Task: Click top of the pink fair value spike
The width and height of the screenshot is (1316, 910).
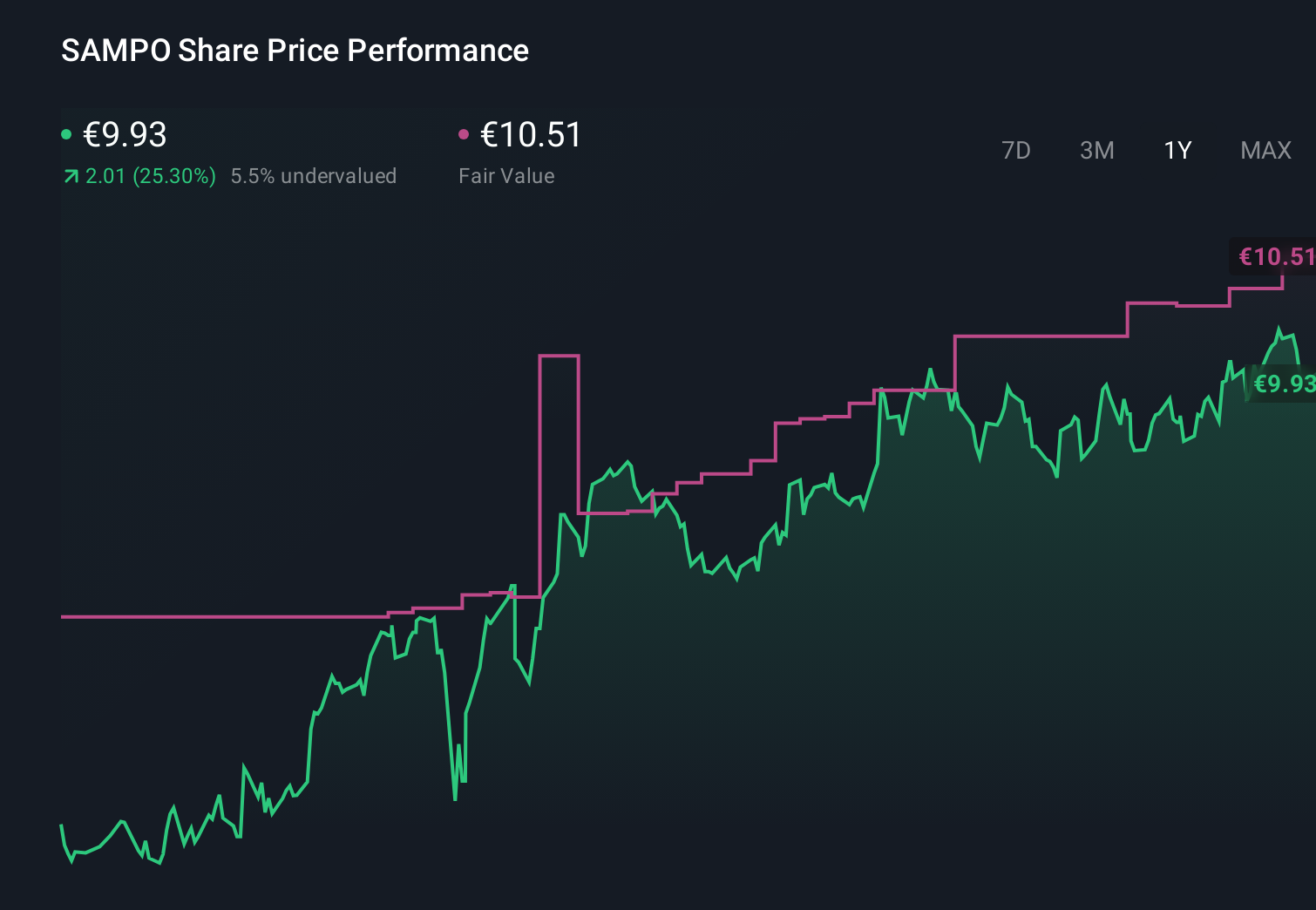Action: point(559,356)
